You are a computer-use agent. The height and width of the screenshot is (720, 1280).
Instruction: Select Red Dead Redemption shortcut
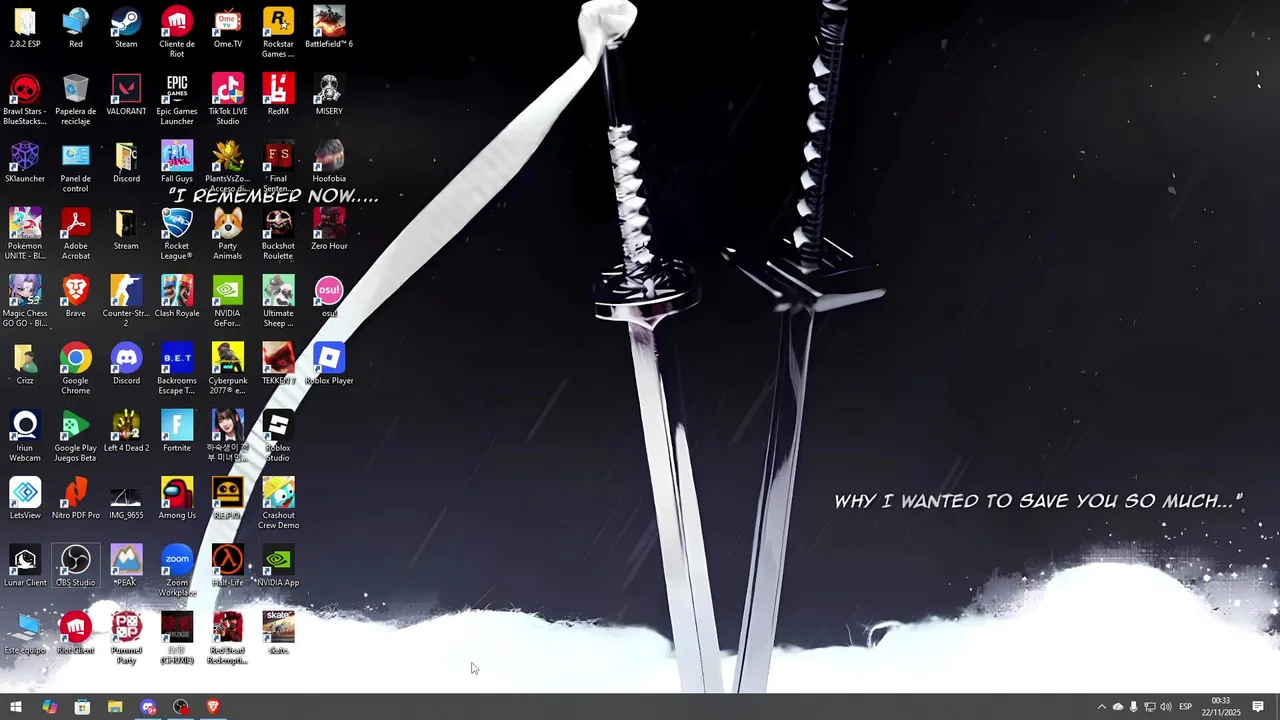227,637
